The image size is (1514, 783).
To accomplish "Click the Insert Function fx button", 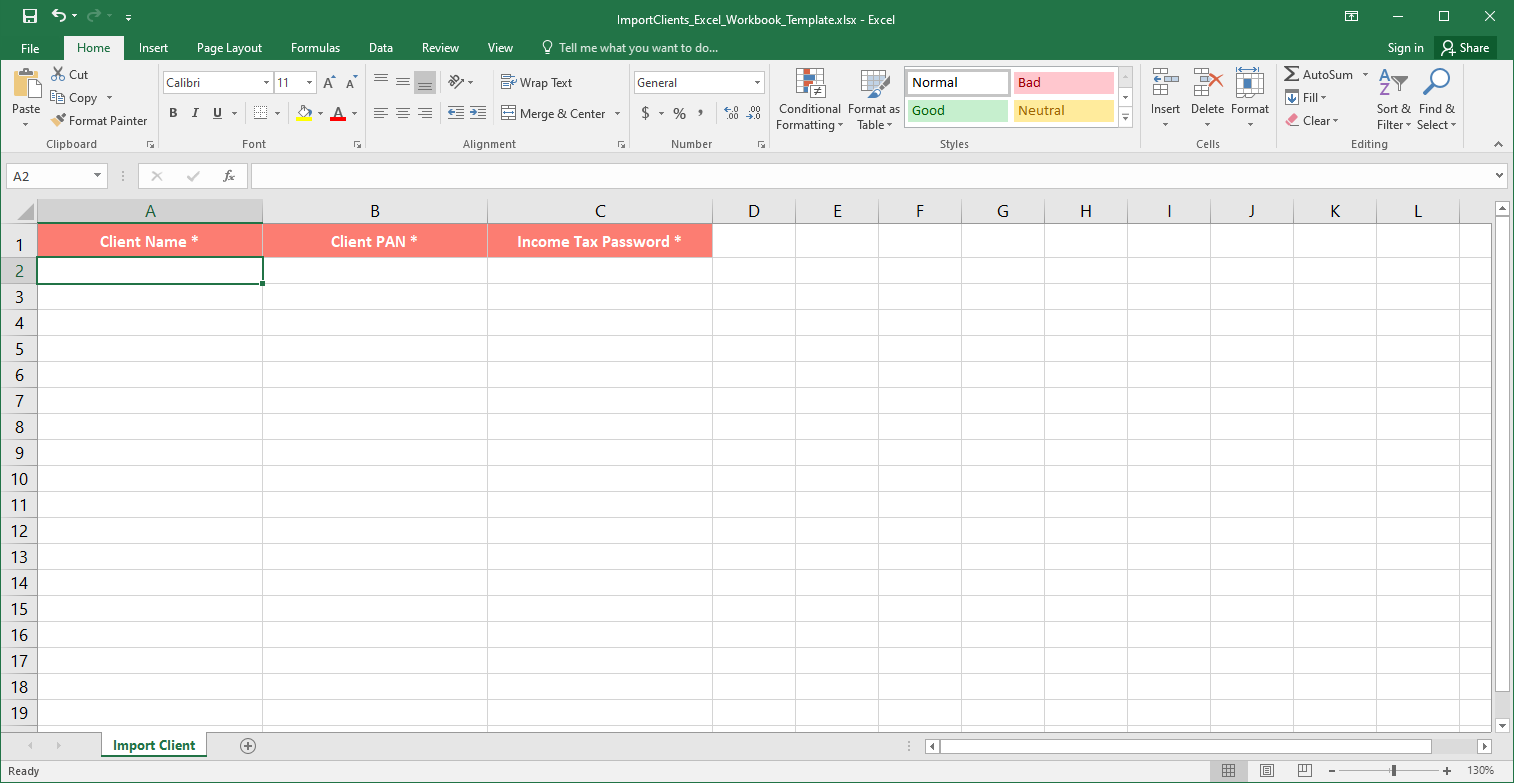I will pyautogui.click(x=229, y=176).
